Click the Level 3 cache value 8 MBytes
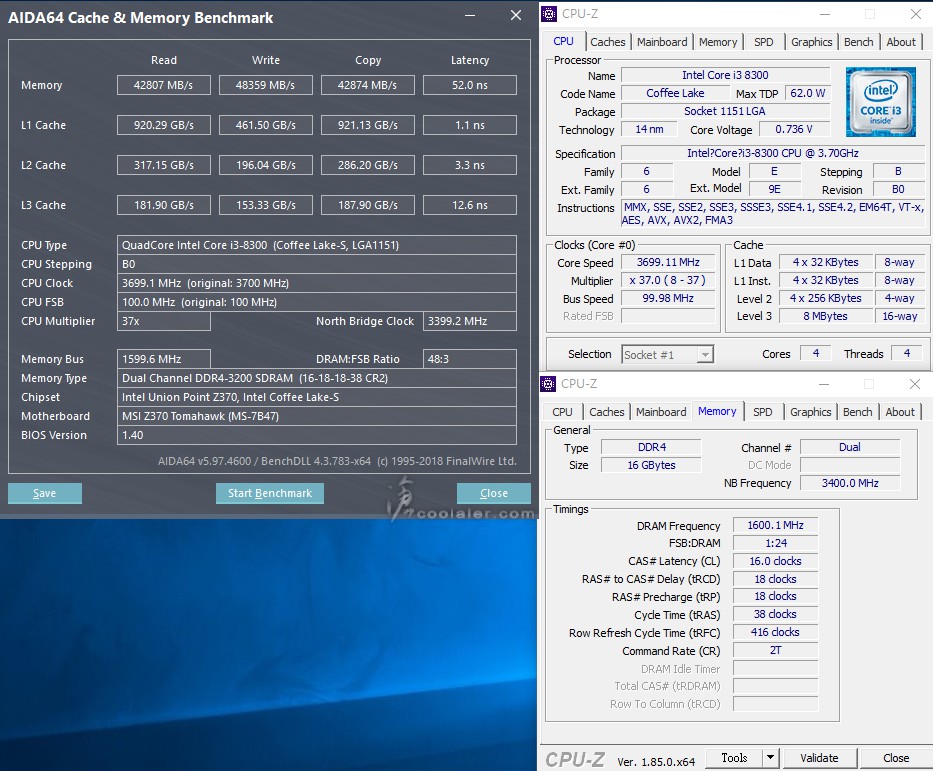This screenshot has height=771, width=933. tap(825, 316)
